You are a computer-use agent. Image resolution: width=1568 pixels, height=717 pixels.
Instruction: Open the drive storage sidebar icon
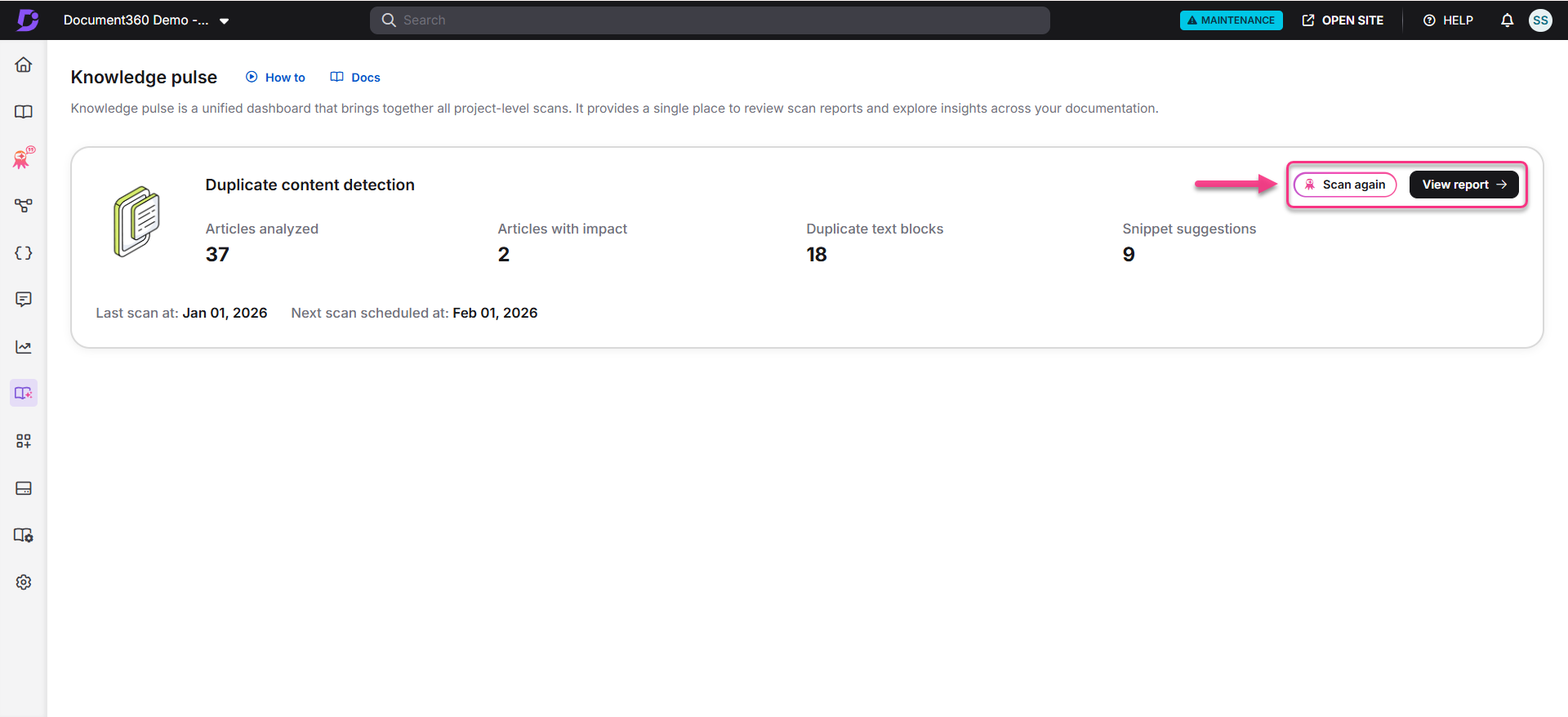point(24,488)
